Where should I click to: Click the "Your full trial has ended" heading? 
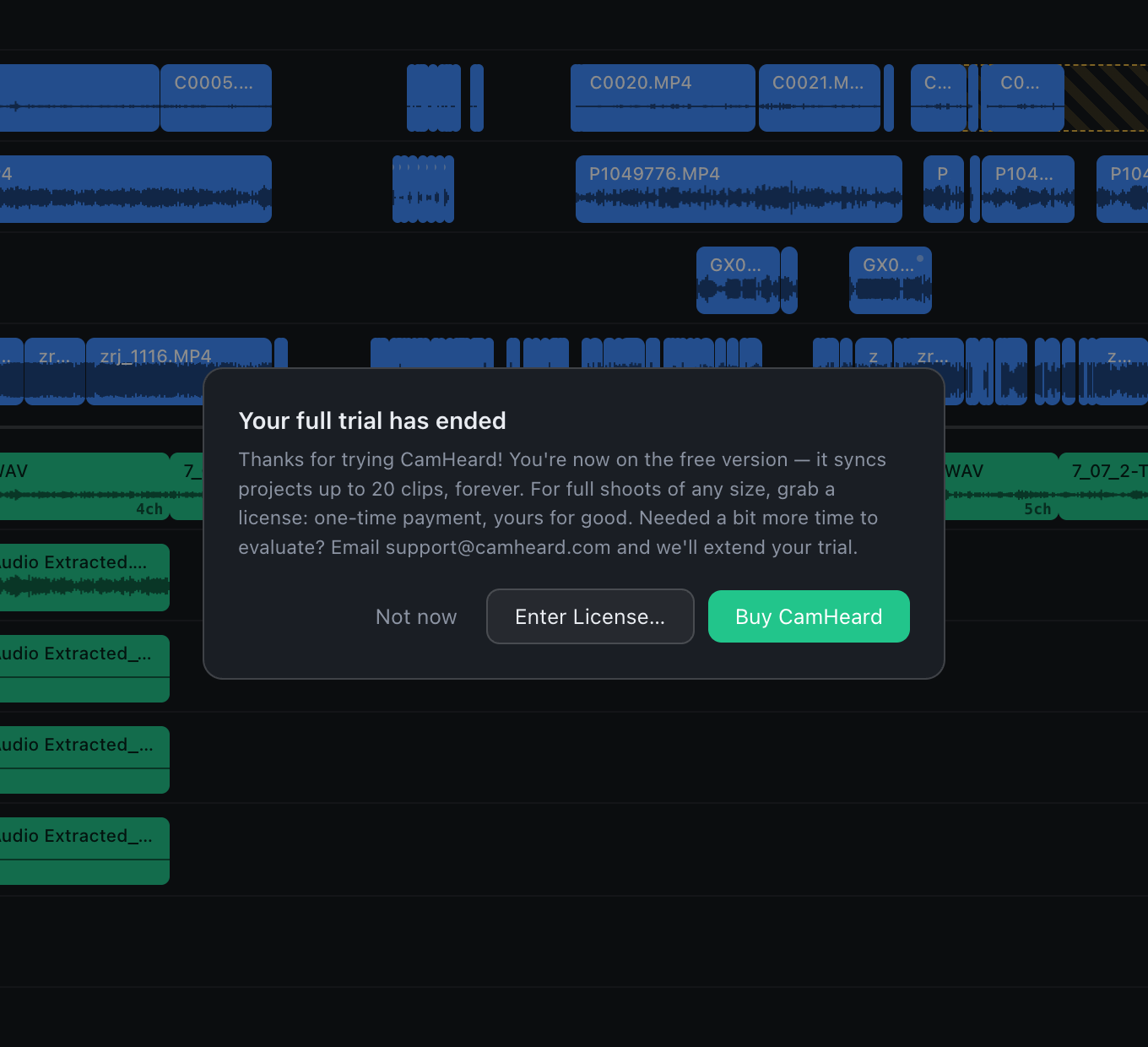click(372, 420)
